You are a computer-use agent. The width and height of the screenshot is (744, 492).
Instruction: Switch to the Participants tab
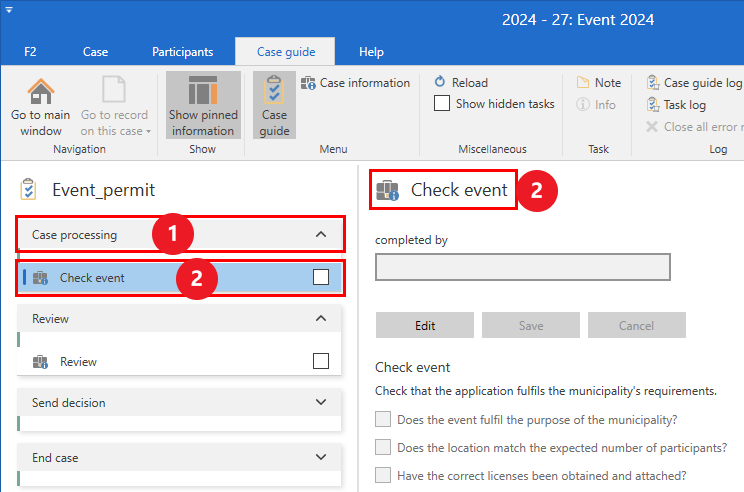pos(182,52)
